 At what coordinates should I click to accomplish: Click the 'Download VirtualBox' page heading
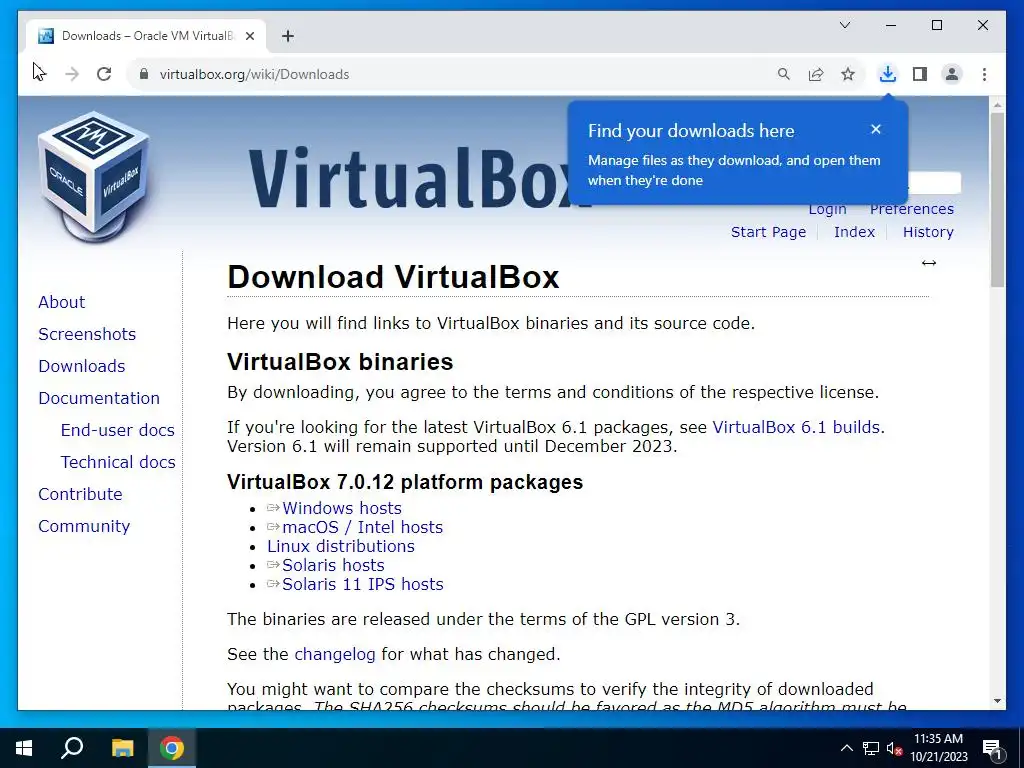pyautogui.click(x=393, y=277)
